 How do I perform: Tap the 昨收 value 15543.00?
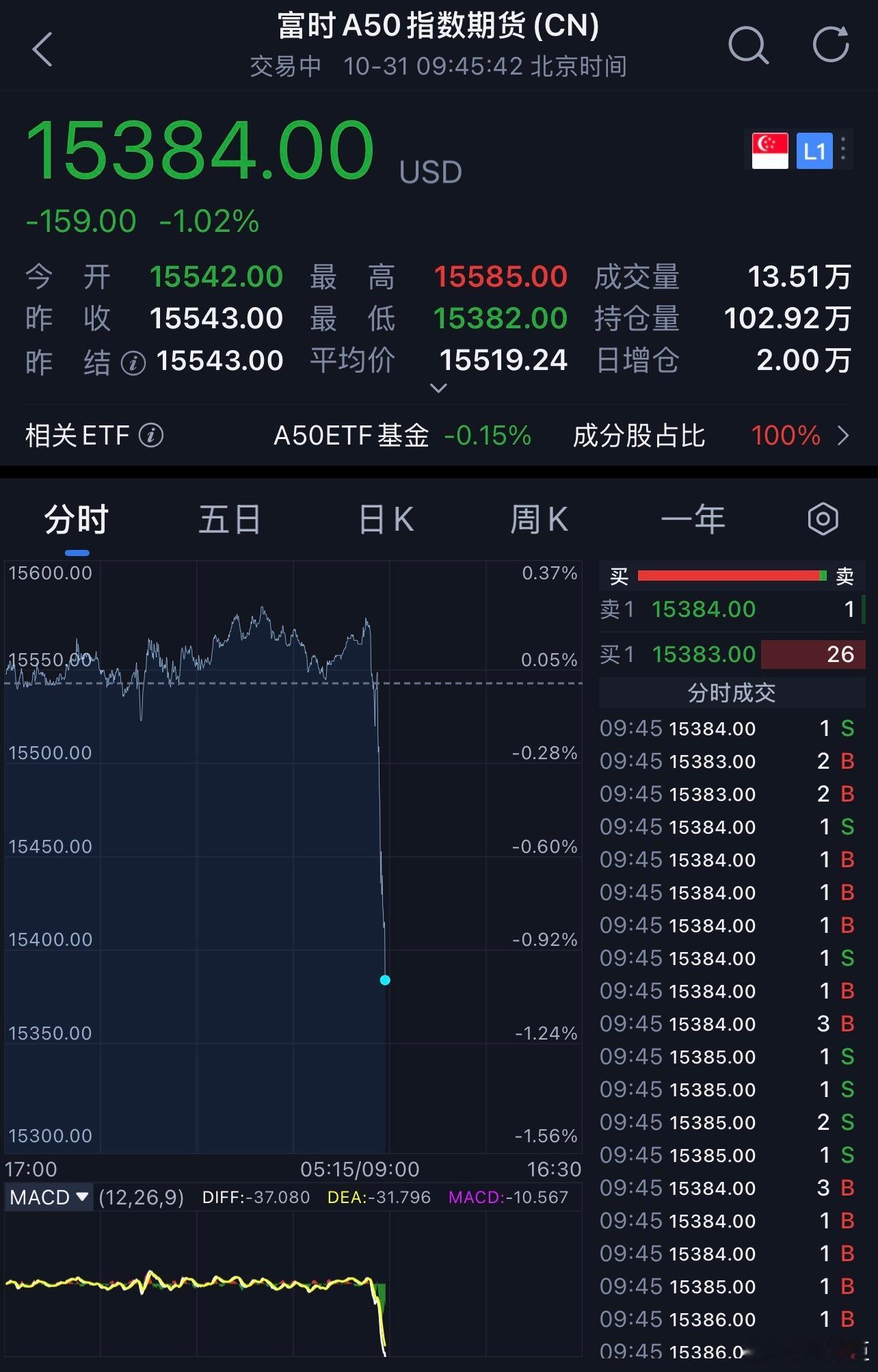[216, 319]
